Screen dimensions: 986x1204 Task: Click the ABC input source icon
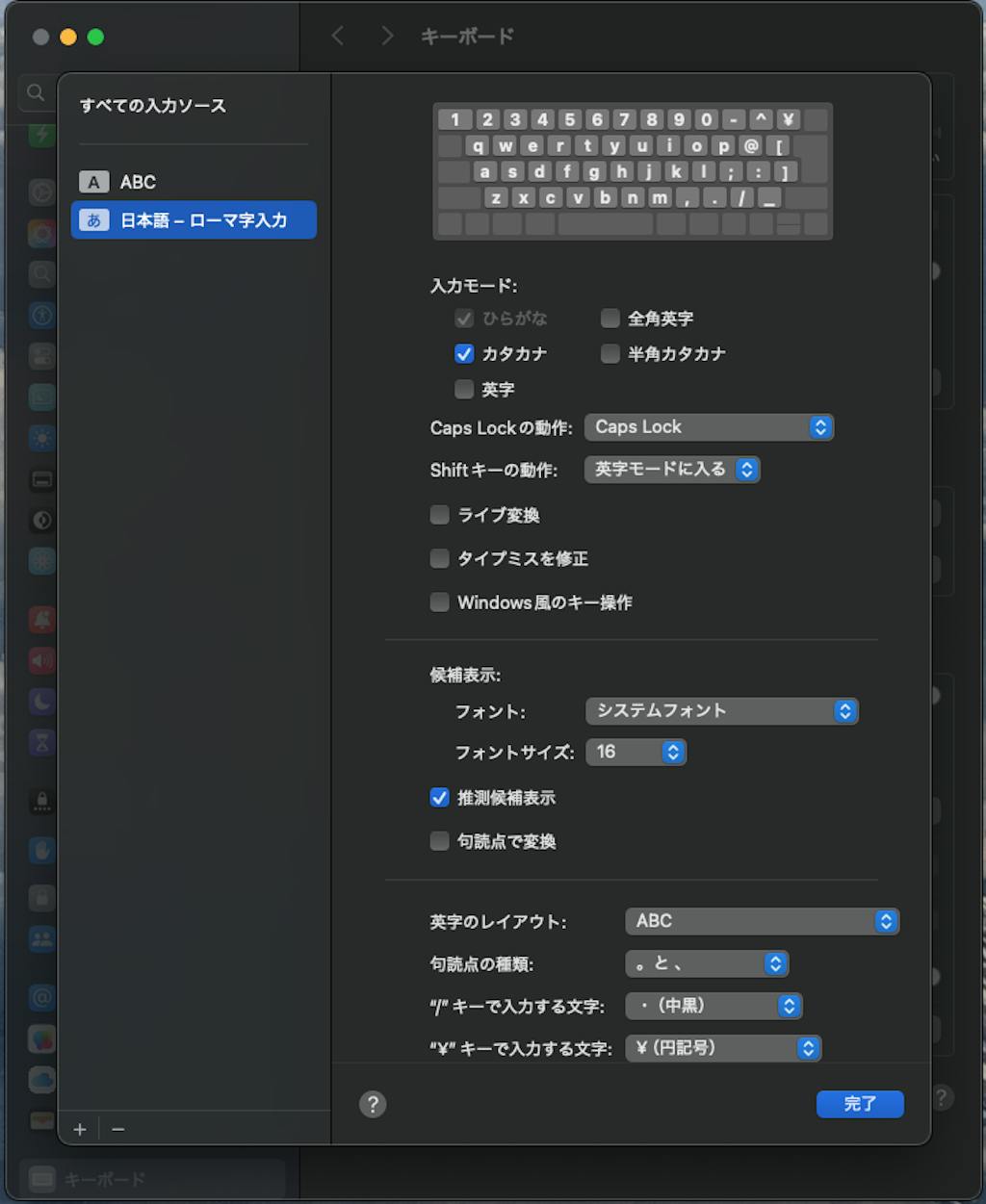93,182
